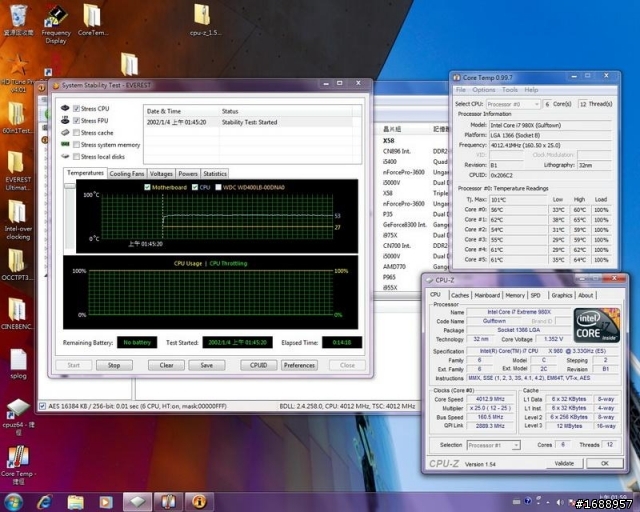Enable WDC WD4001B graph checkbox

pyautogui.click(x=218, y=187)
